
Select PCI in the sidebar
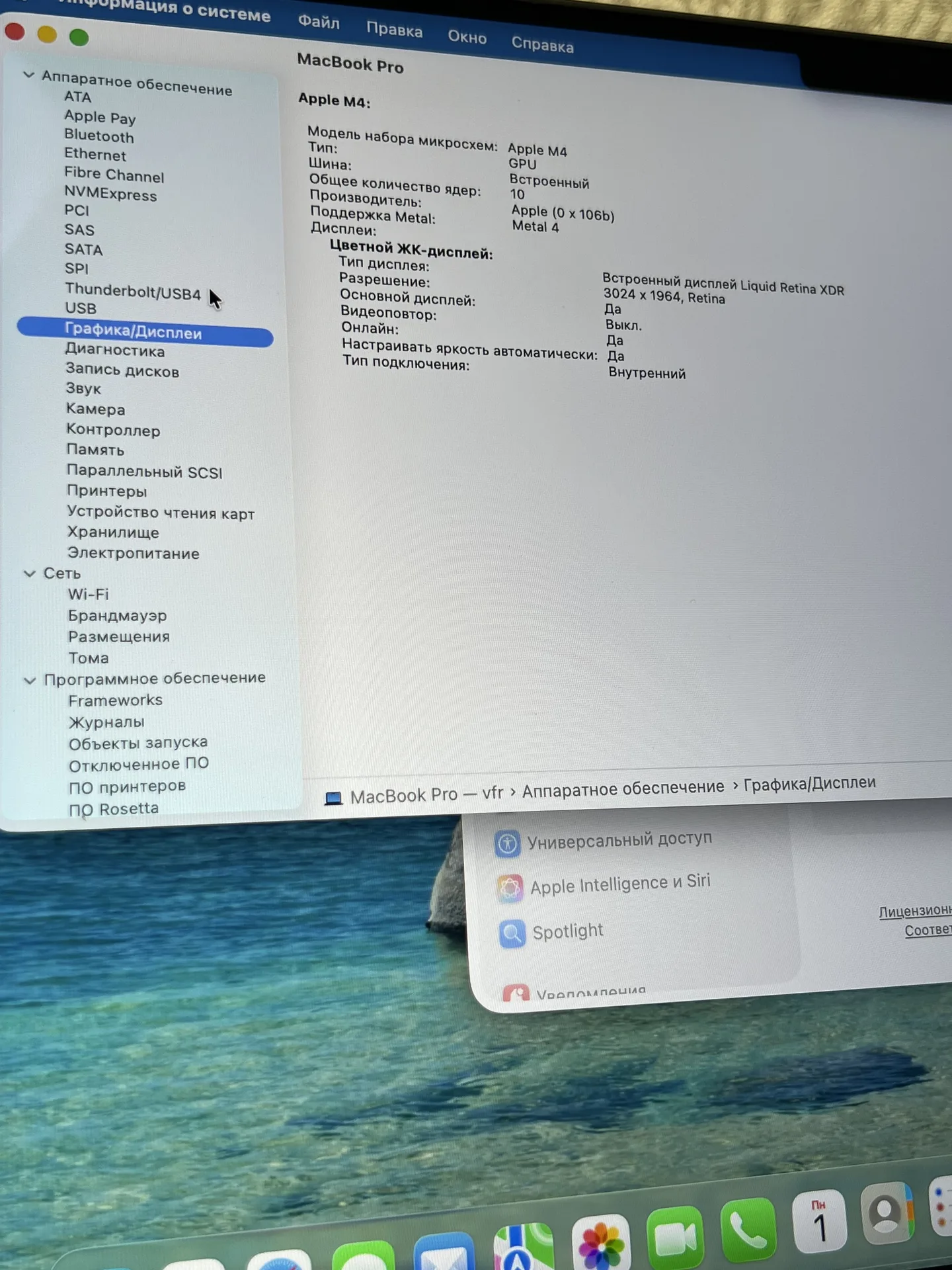point(77,210)
